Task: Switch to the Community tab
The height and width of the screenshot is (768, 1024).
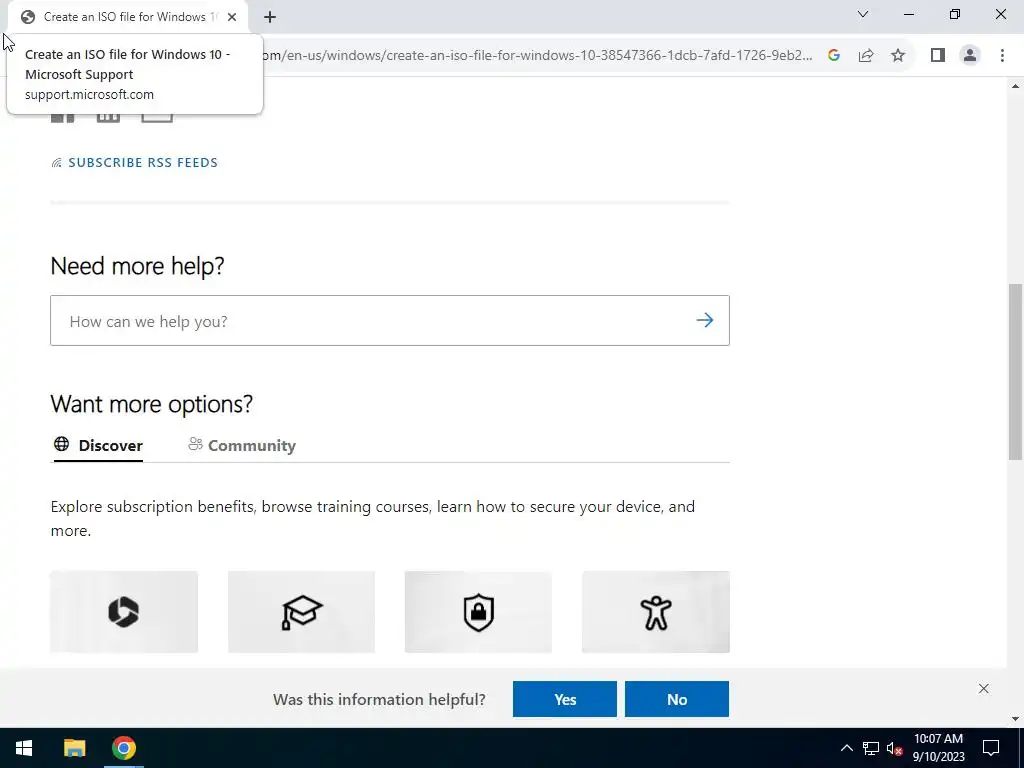Action: pos(242,445)
